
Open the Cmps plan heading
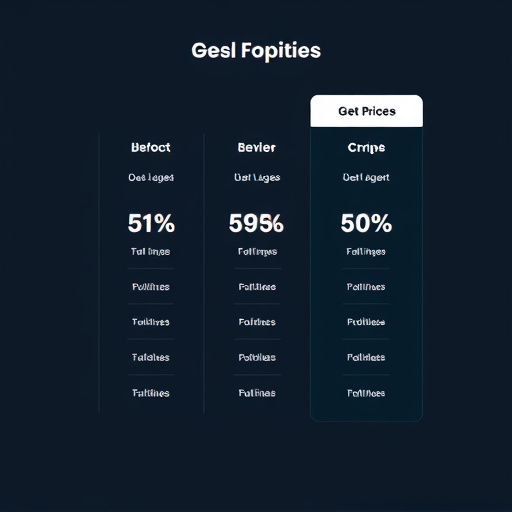(x=366, y=148)
